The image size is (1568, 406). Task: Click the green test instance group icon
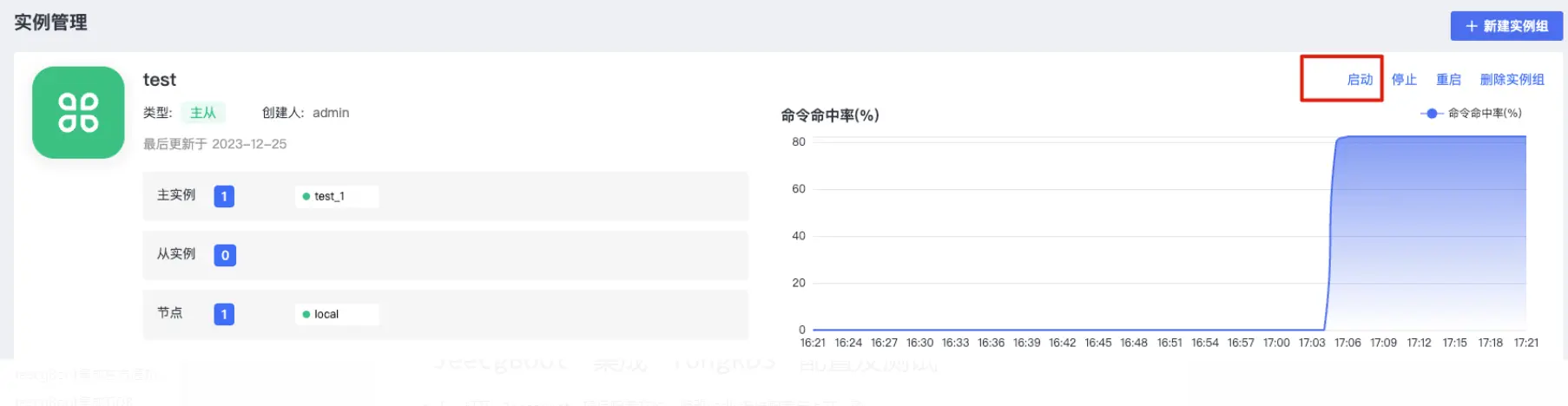78,113
